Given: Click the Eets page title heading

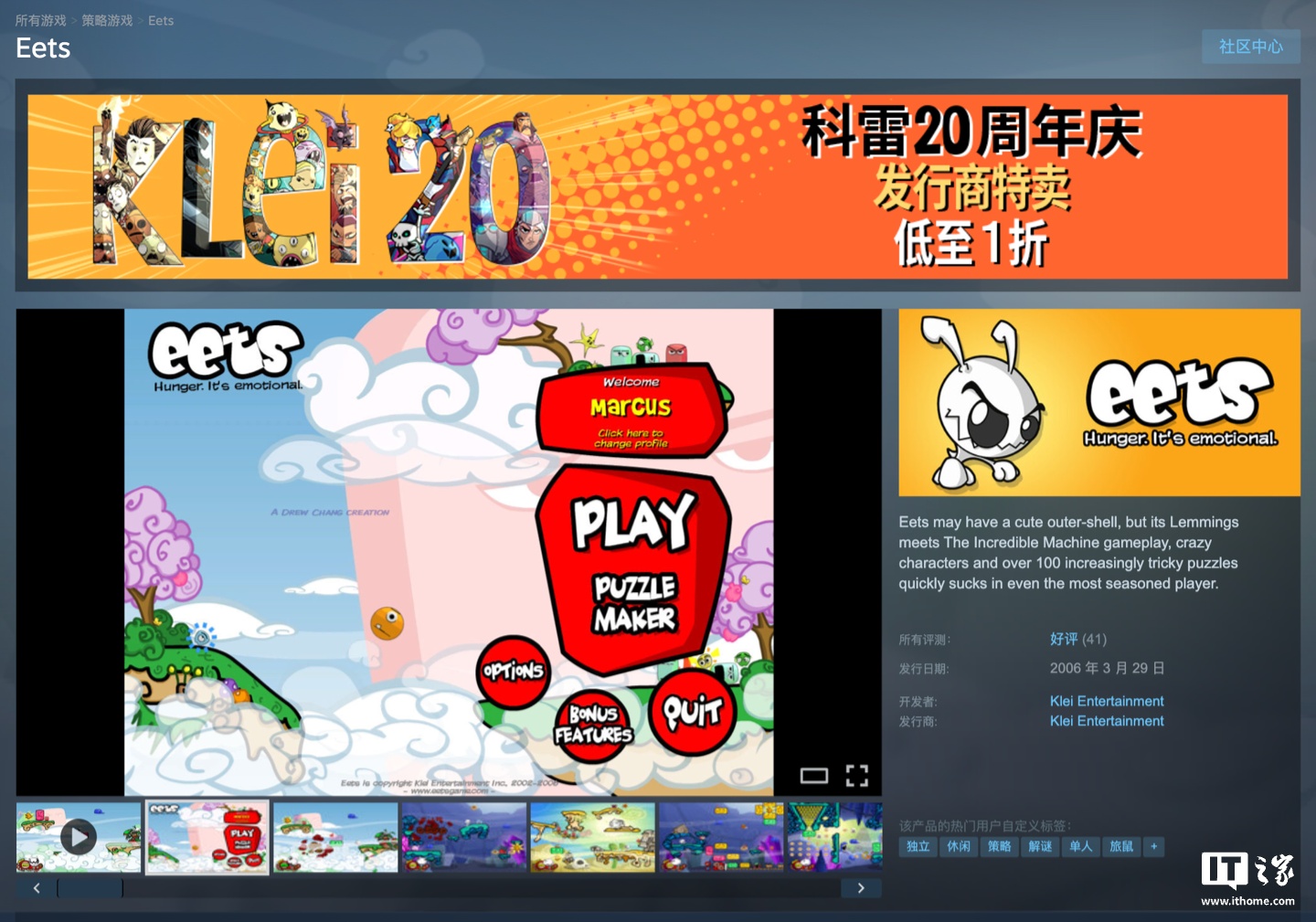Looking at the screenshot, I should pyautogui.click(x=43, y=48).
